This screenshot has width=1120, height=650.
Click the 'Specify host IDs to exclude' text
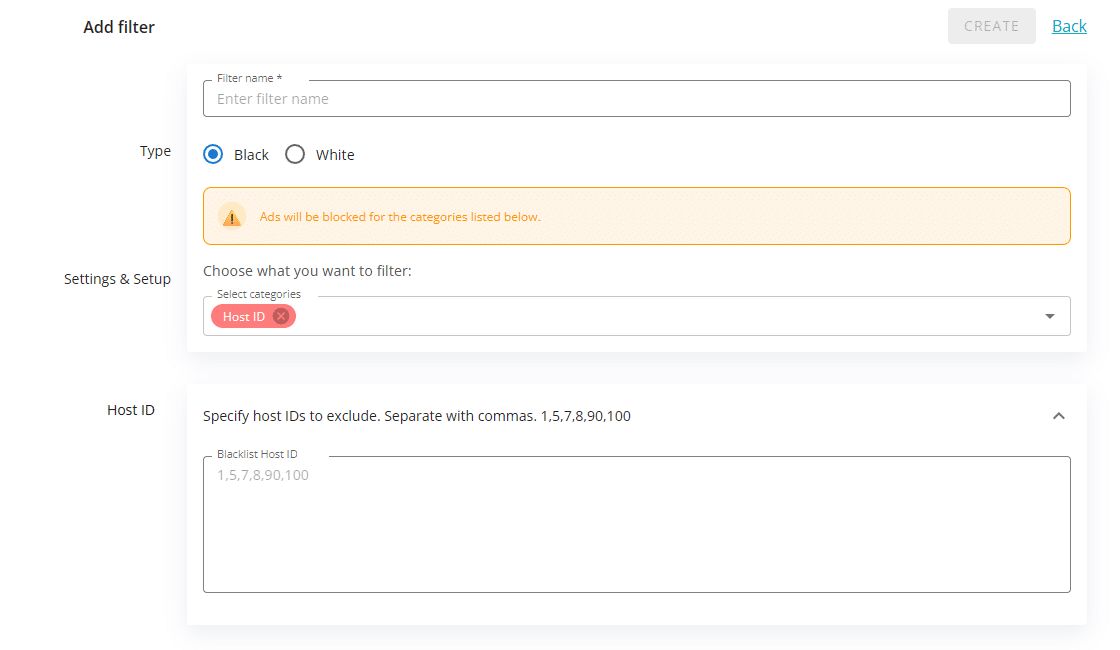416,416
